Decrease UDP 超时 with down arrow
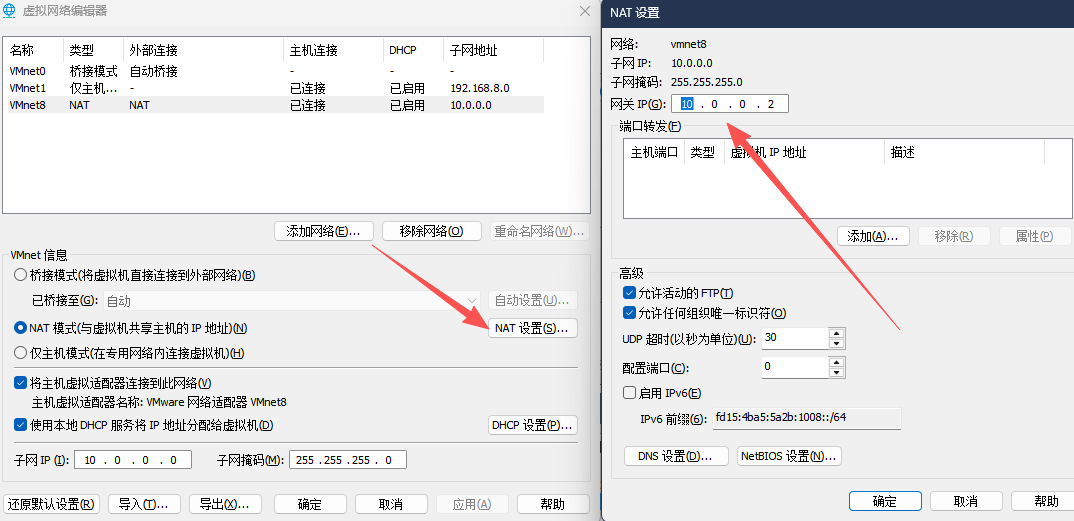The height and width of the screenshot is (521, 1074). click(x=836, y=344)
